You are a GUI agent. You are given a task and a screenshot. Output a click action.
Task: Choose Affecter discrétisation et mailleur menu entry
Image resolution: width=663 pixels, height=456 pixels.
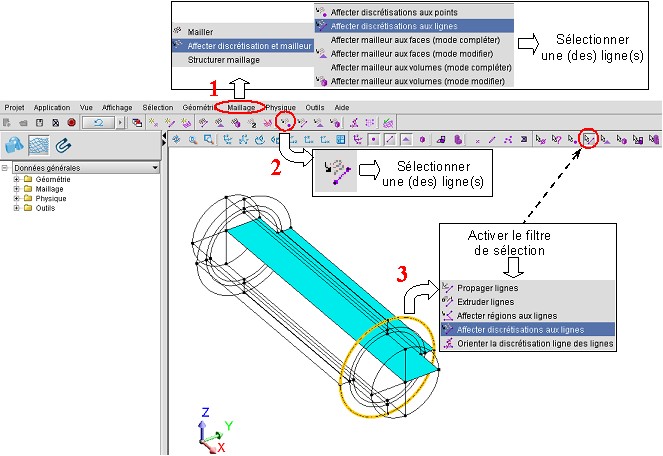(240, 45)
